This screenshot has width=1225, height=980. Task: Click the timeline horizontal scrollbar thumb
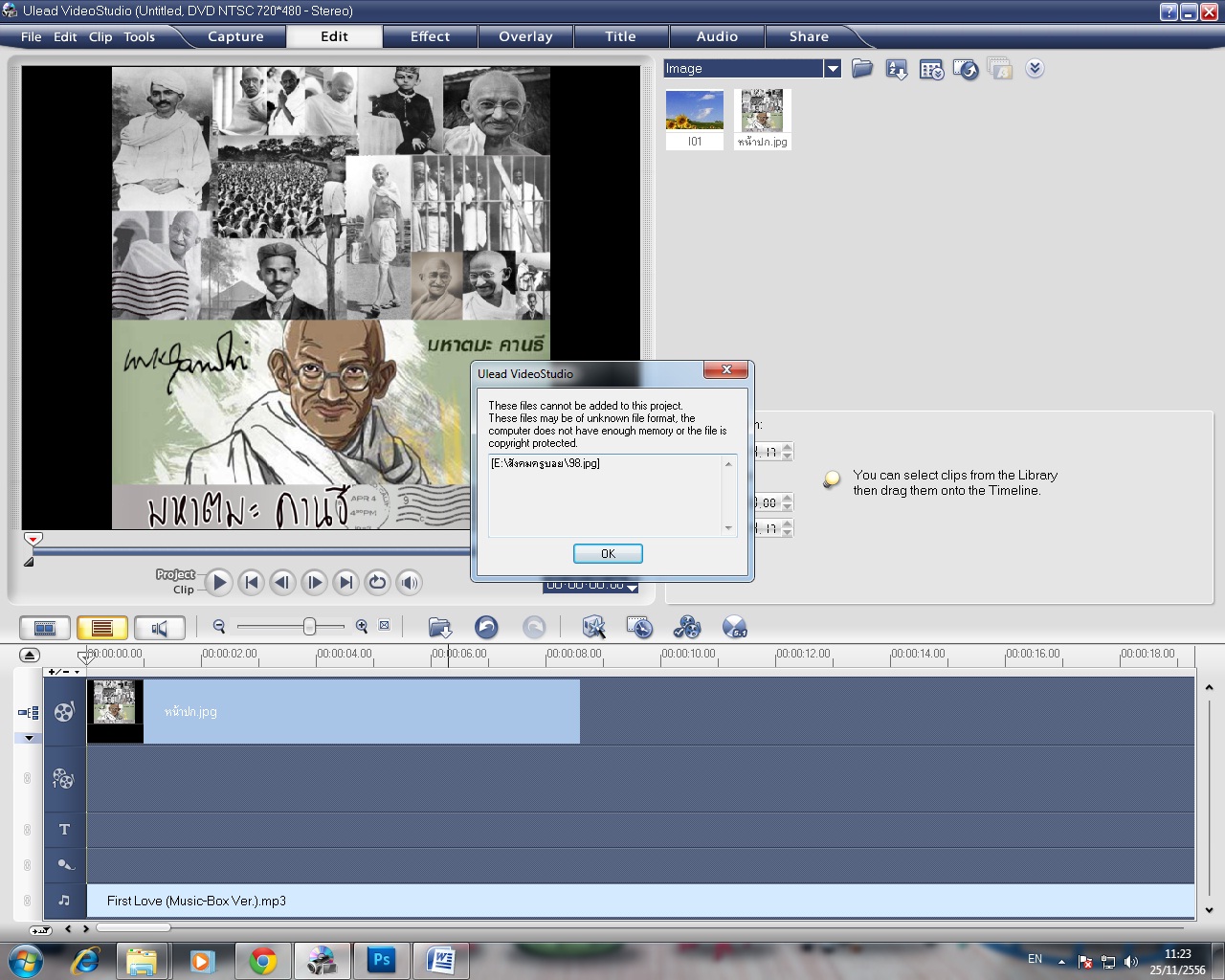tap(133, 927)
